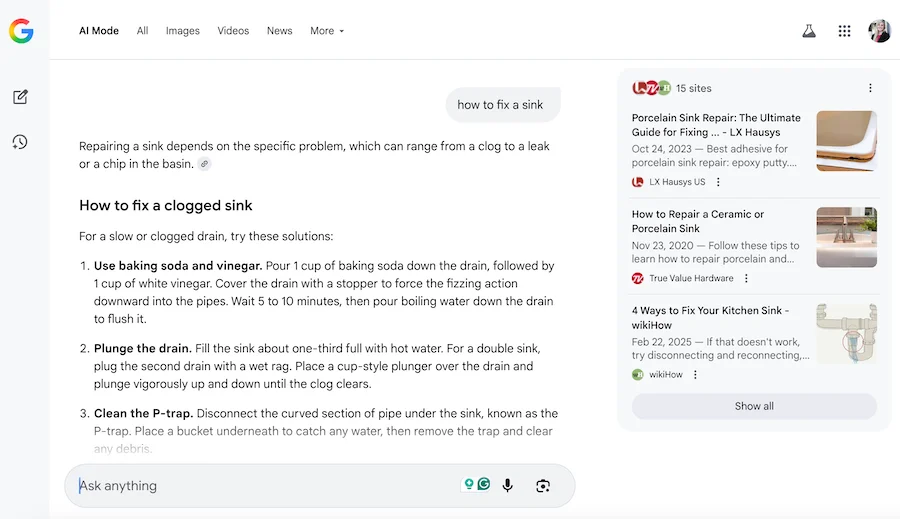
Task: Open the wikiHow kitchen sink thumbnail
Action: (x=846, y=333)
